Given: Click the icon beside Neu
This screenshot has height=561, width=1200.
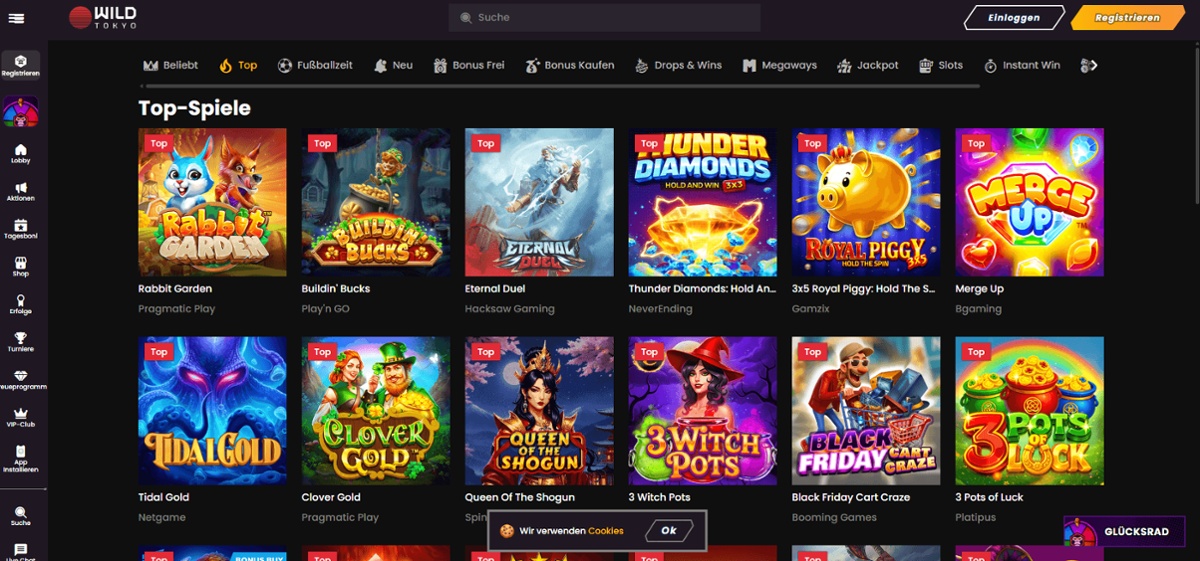Looking at the screenshot, I should coord(380,66).
